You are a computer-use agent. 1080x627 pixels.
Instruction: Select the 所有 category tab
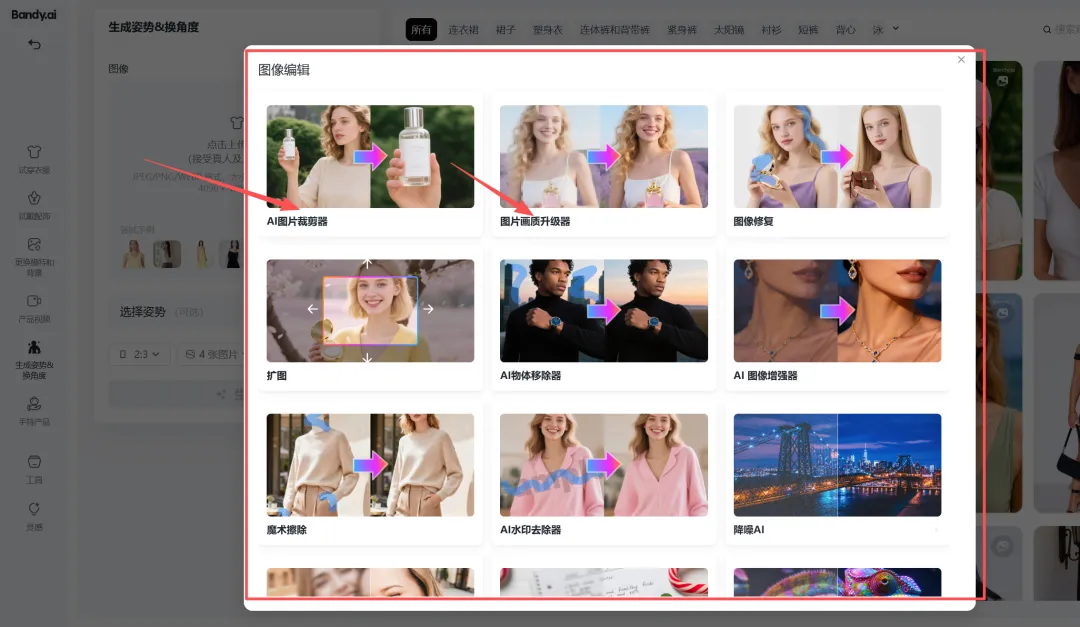point(421,30)
